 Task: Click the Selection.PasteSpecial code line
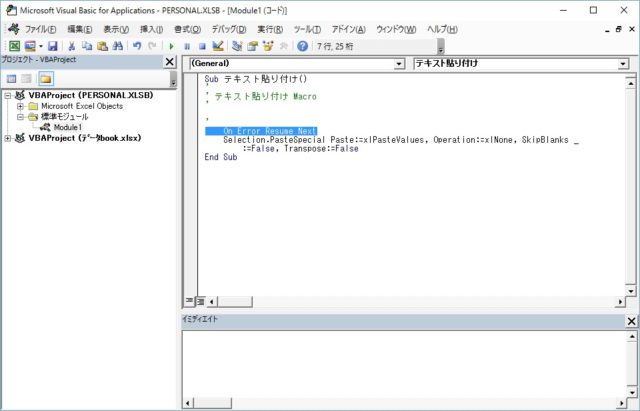point(401,140)
